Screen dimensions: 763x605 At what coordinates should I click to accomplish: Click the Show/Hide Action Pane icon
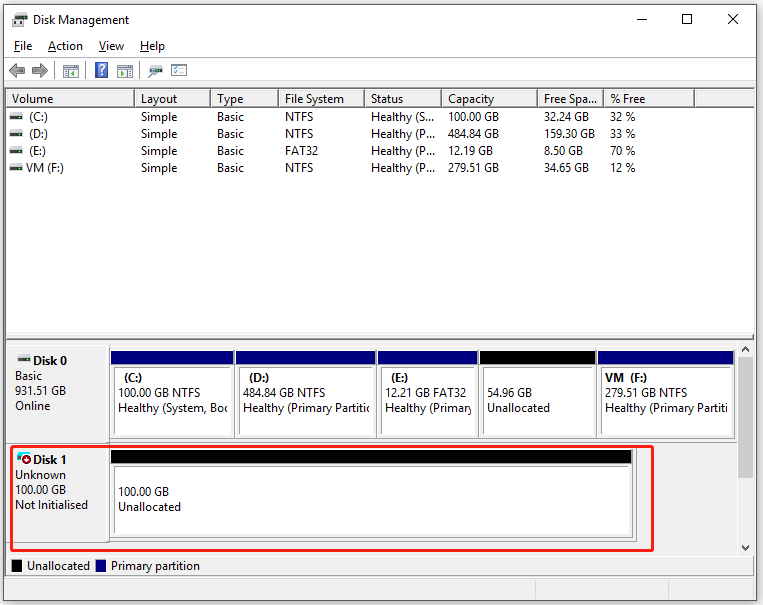[x=125, y=71]
